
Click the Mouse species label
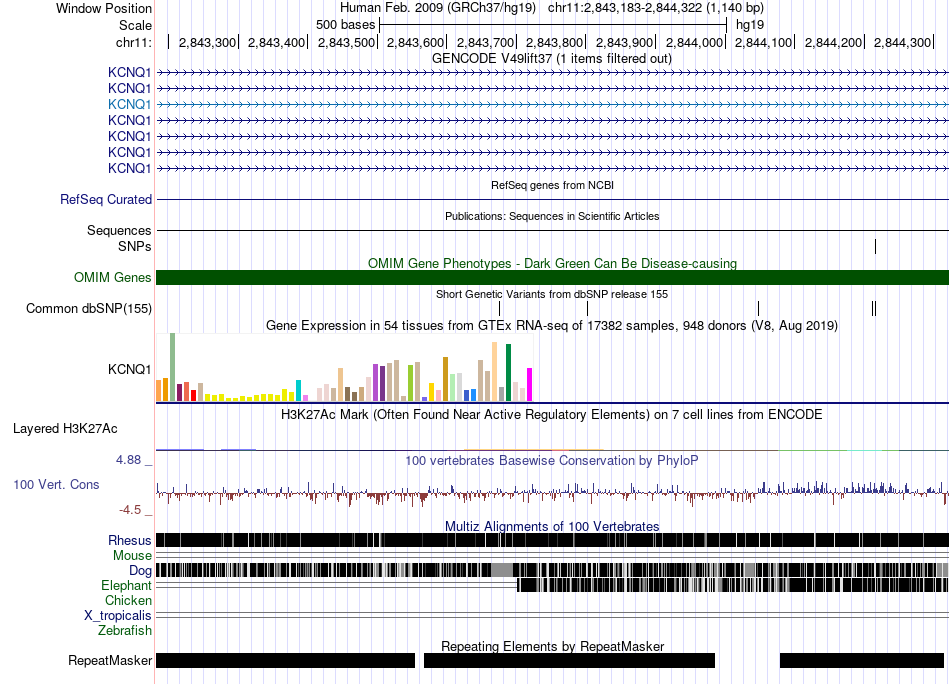(x=132, y=556)
